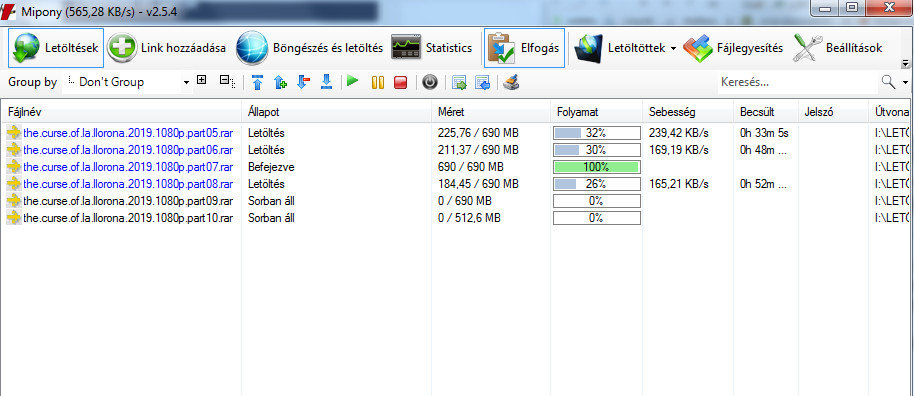This screenshot has height=396, width=914.
Task: Move selected download to top
Action: [257, 82]
